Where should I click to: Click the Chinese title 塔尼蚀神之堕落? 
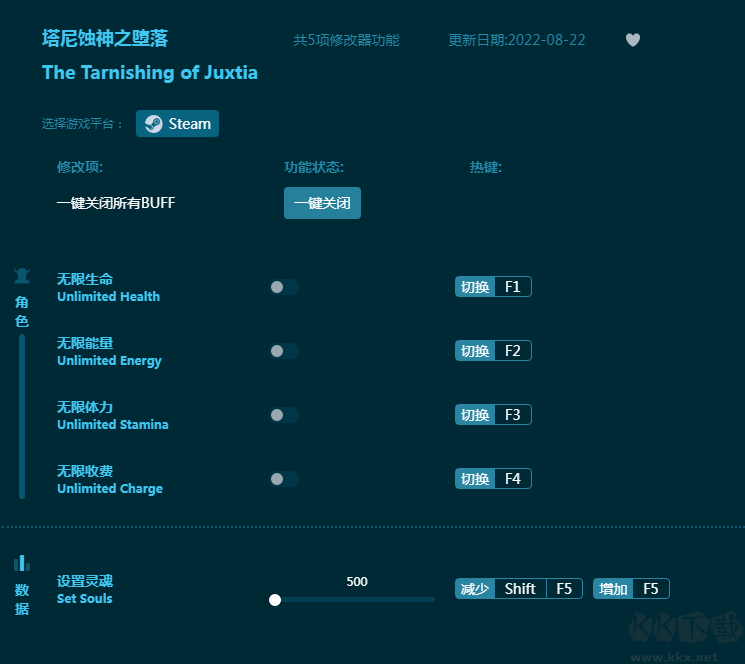click(x=105, y=38)
